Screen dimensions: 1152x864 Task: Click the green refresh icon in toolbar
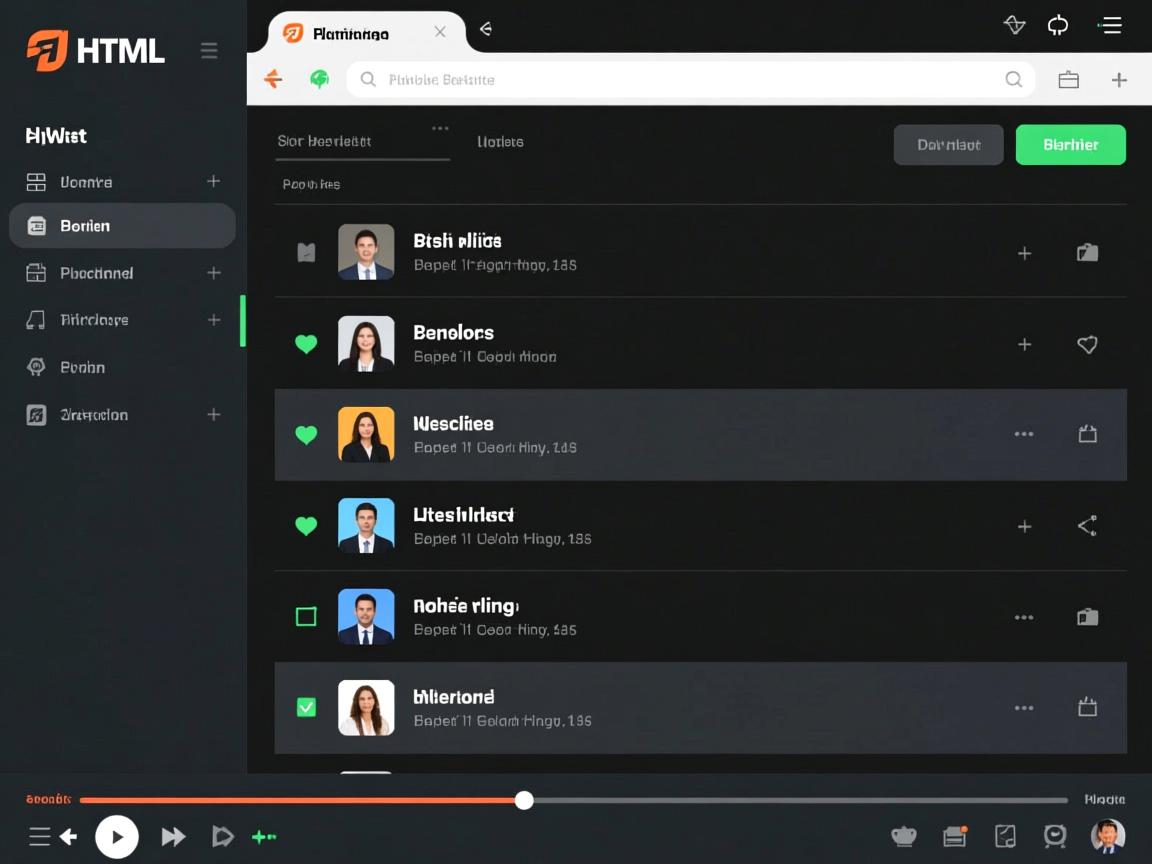[x=320, y=79]
